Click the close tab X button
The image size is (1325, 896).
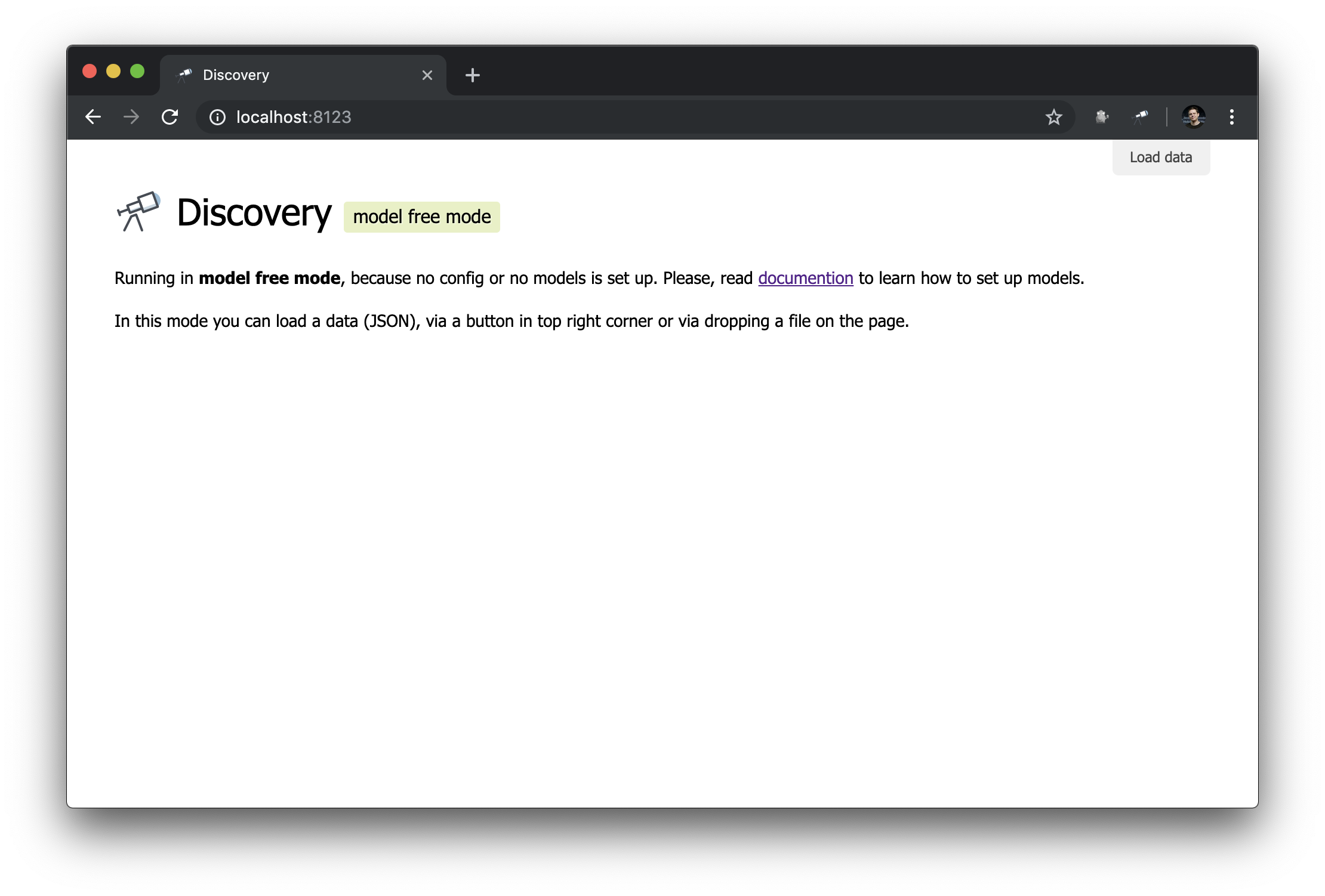pos(427,75)
